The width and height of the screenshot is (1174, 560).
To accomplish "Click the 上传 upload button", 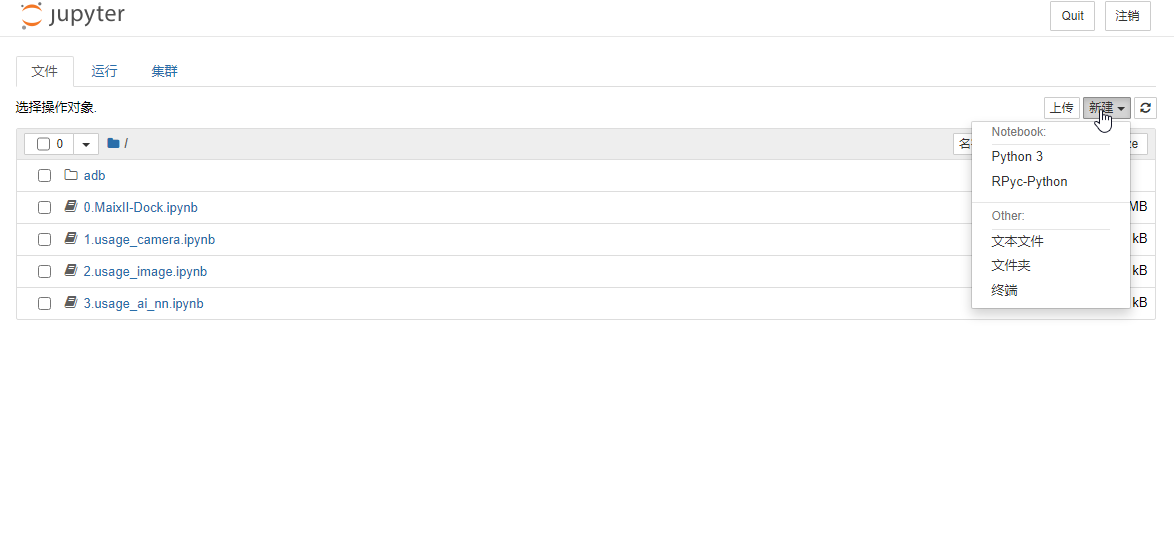I will [x=1061, y=108].
